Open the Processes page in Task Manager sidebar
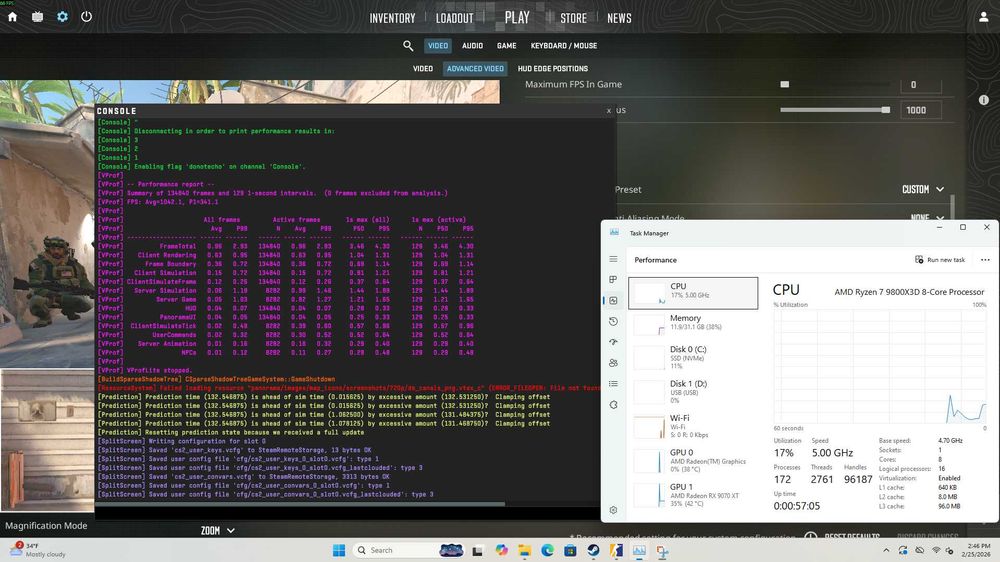Viewport: 1000px width, 562px height. tap(613, 279)
